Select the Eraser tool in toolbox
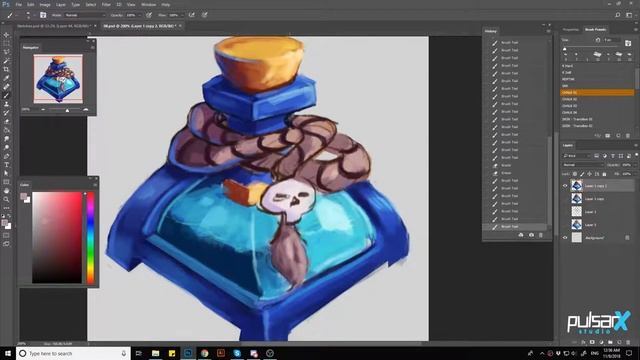Screen dimensions: 640x360 (x=6, y=121)
